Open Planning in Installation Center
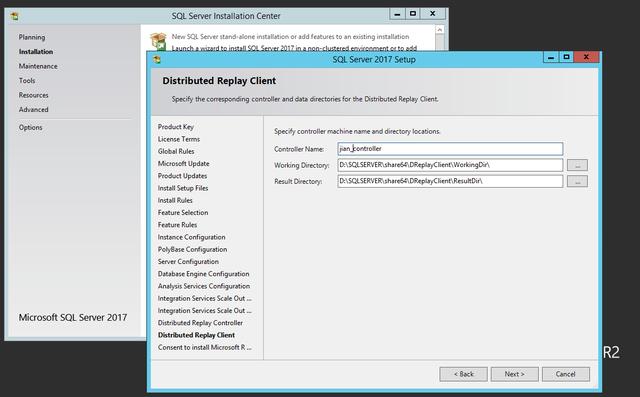640x397 pixels. click(32, 37)
